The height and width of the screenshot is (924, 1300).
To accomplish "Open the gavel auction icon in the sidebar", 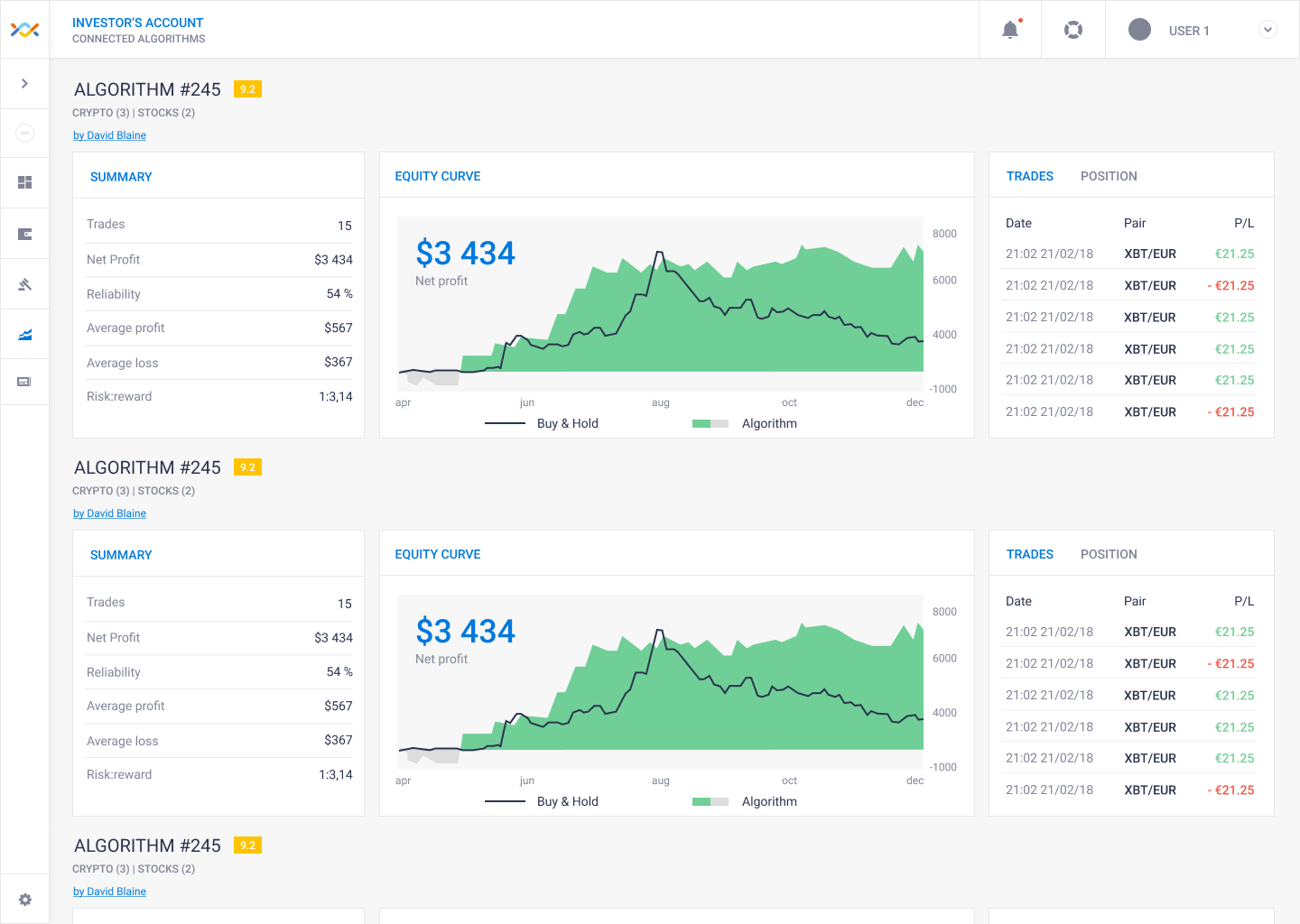I will pyautogui.click(x=25, y=284).
